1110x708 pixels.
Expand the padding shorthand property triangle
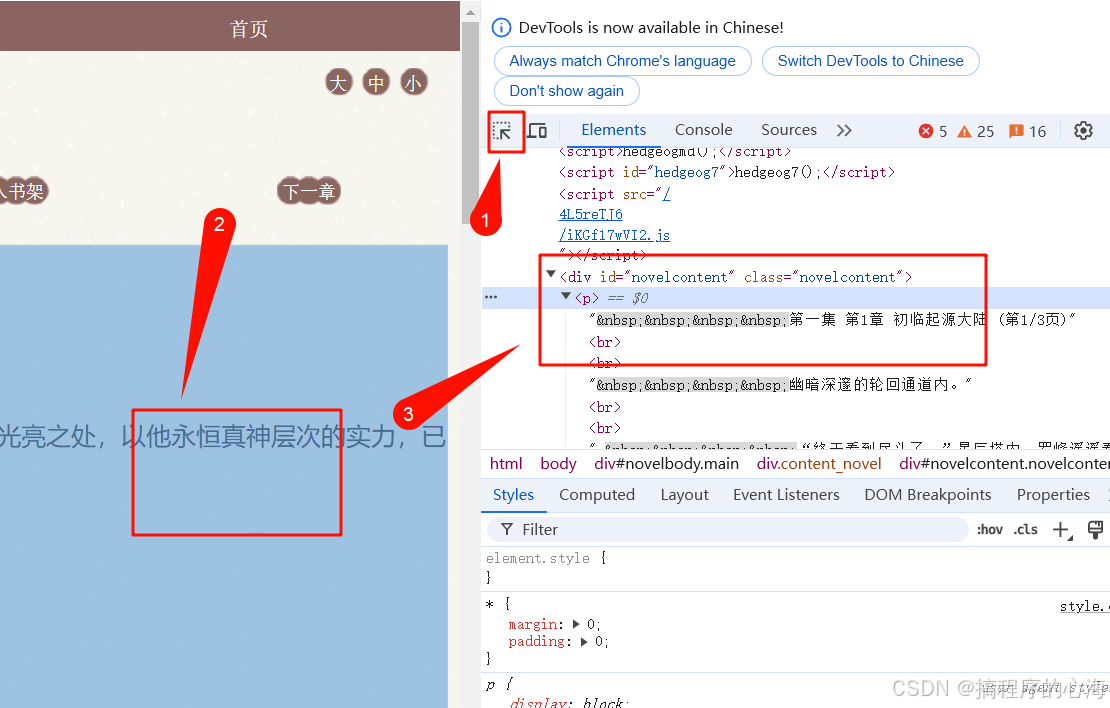(x=584, y=641)
